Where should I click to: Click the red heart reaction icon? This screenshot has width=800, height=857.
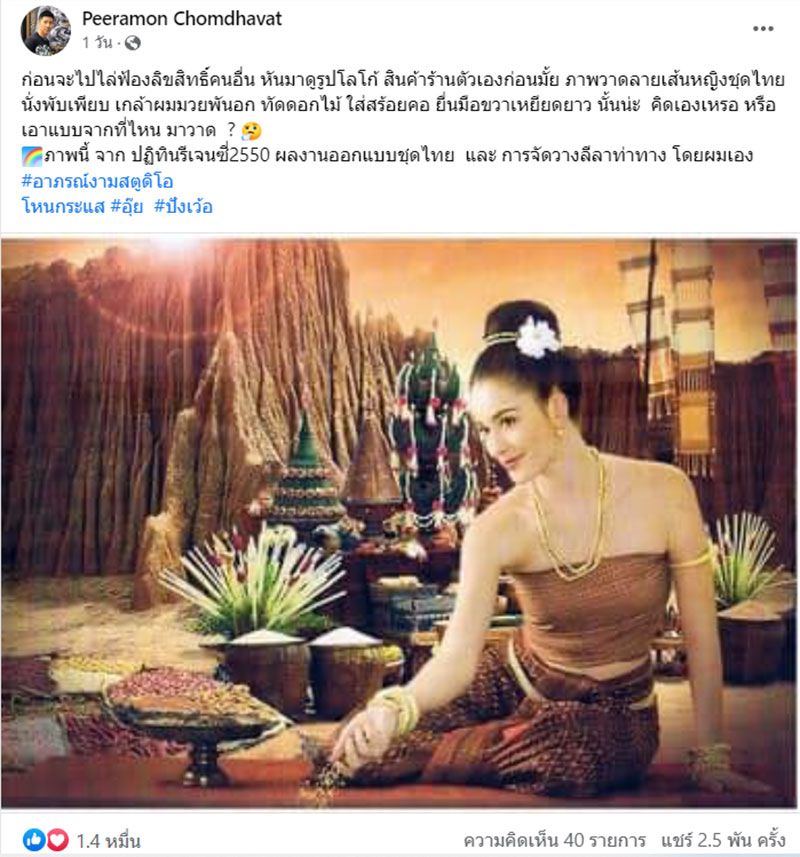tap(57, 839)
